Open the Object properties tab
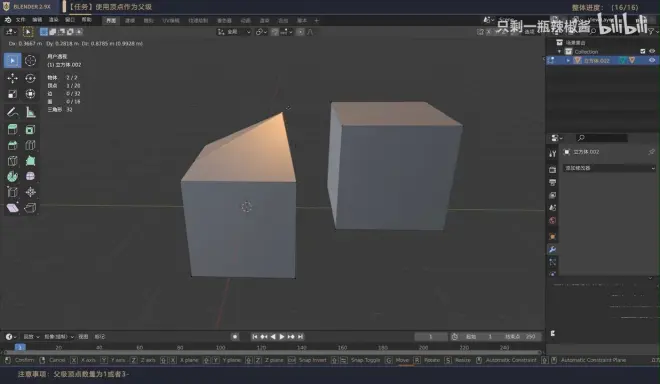Viewport: 660px width, 384px height. [552, 237]
